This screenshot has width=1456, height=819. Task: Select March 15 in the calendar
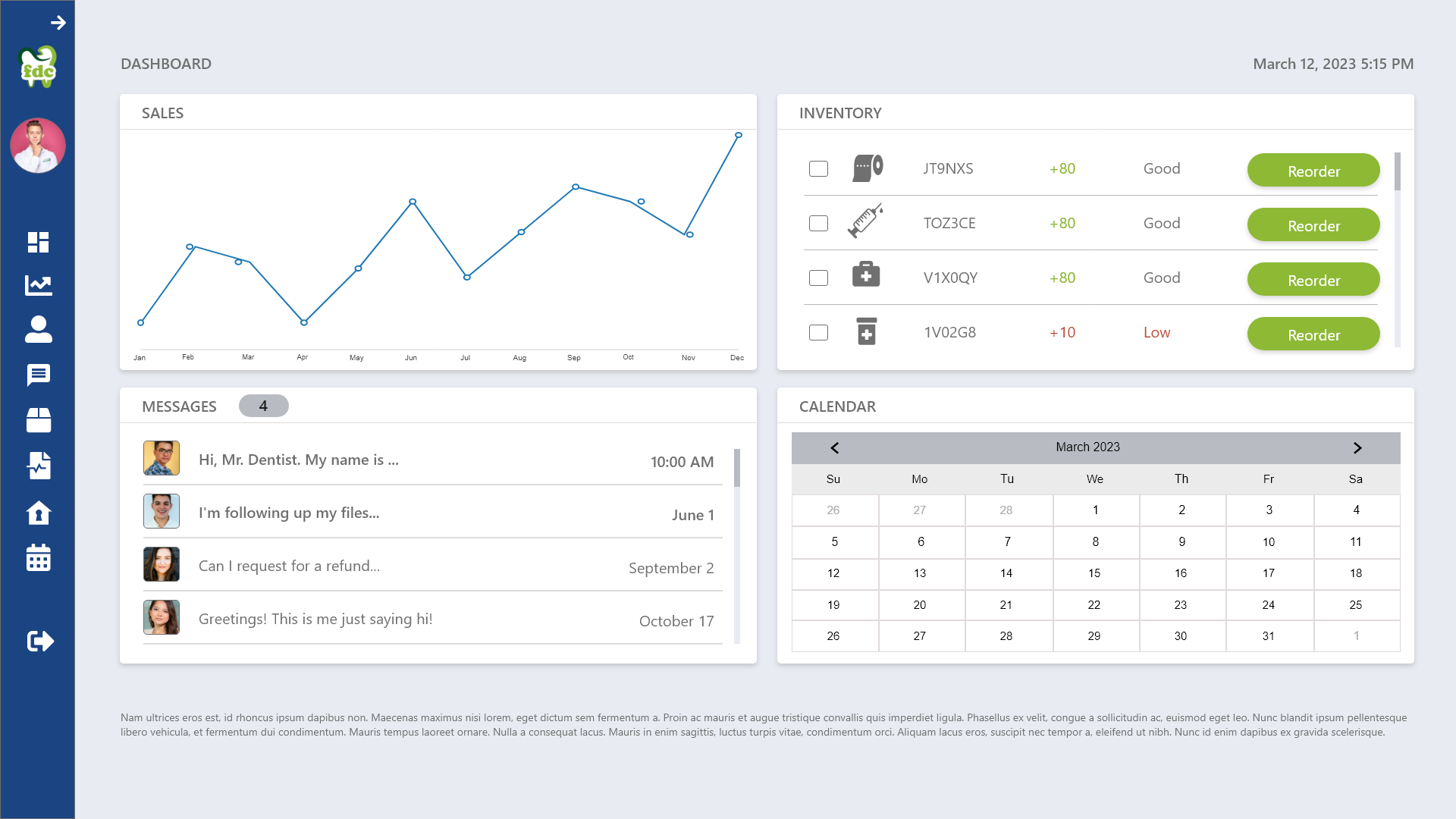coord(1094,573)
